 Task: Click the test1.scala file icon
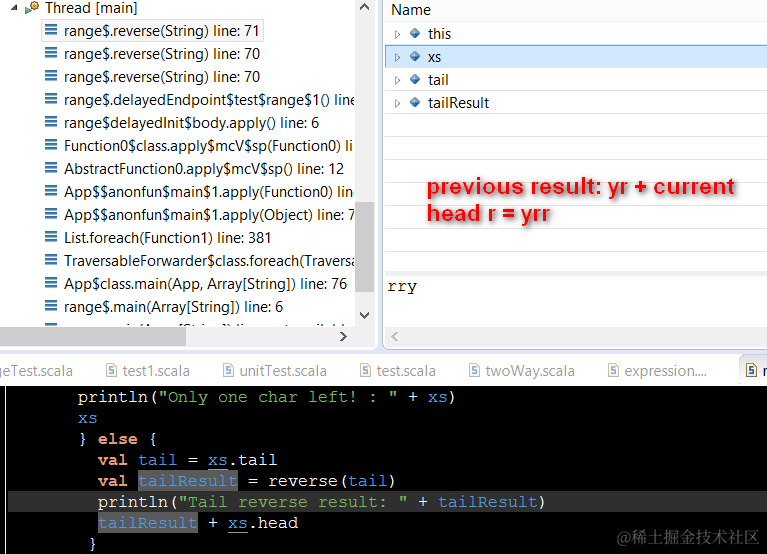[112, 371]
